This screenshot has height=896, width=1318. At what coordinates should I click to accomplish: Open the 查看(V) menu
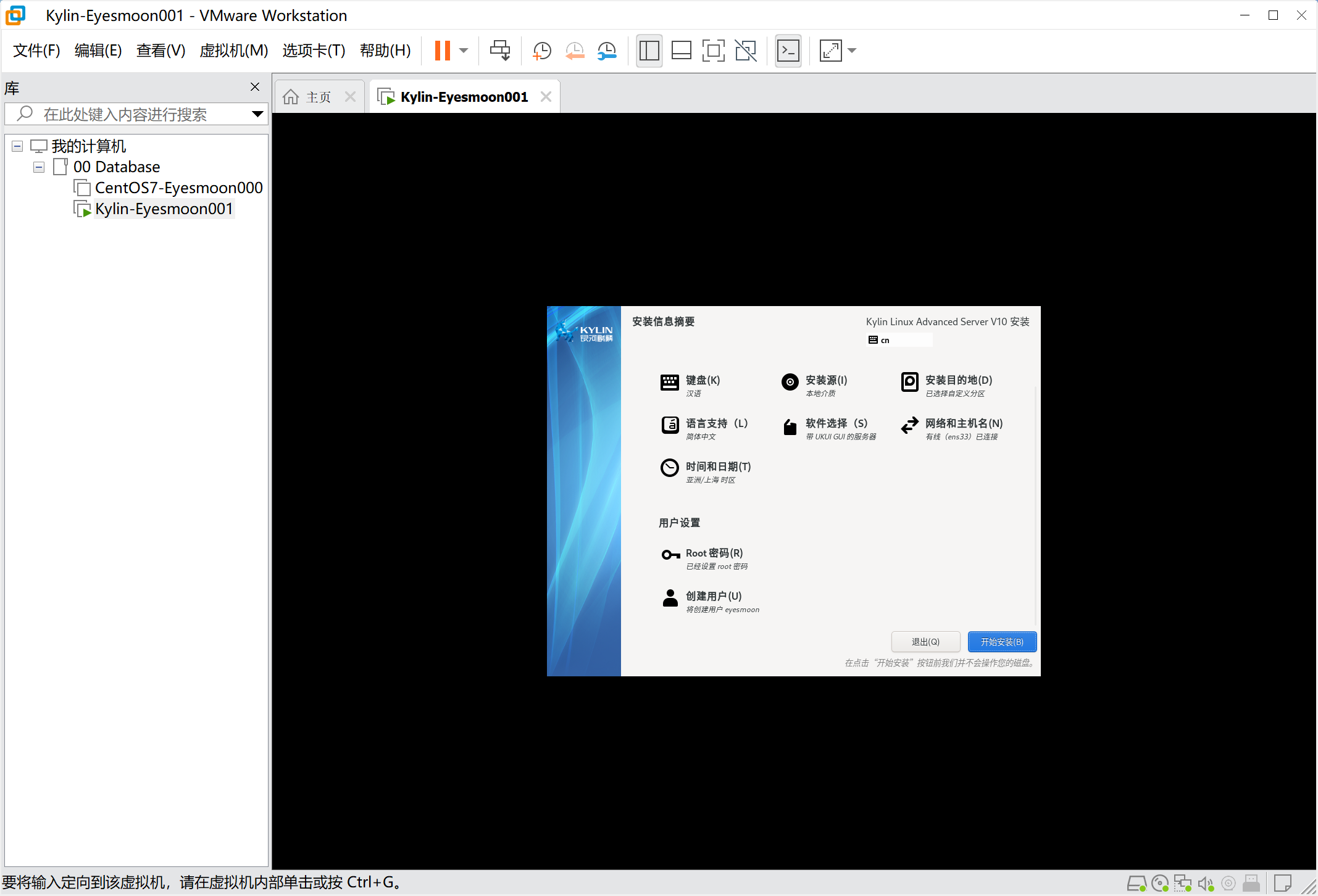[x=161, y=51]
